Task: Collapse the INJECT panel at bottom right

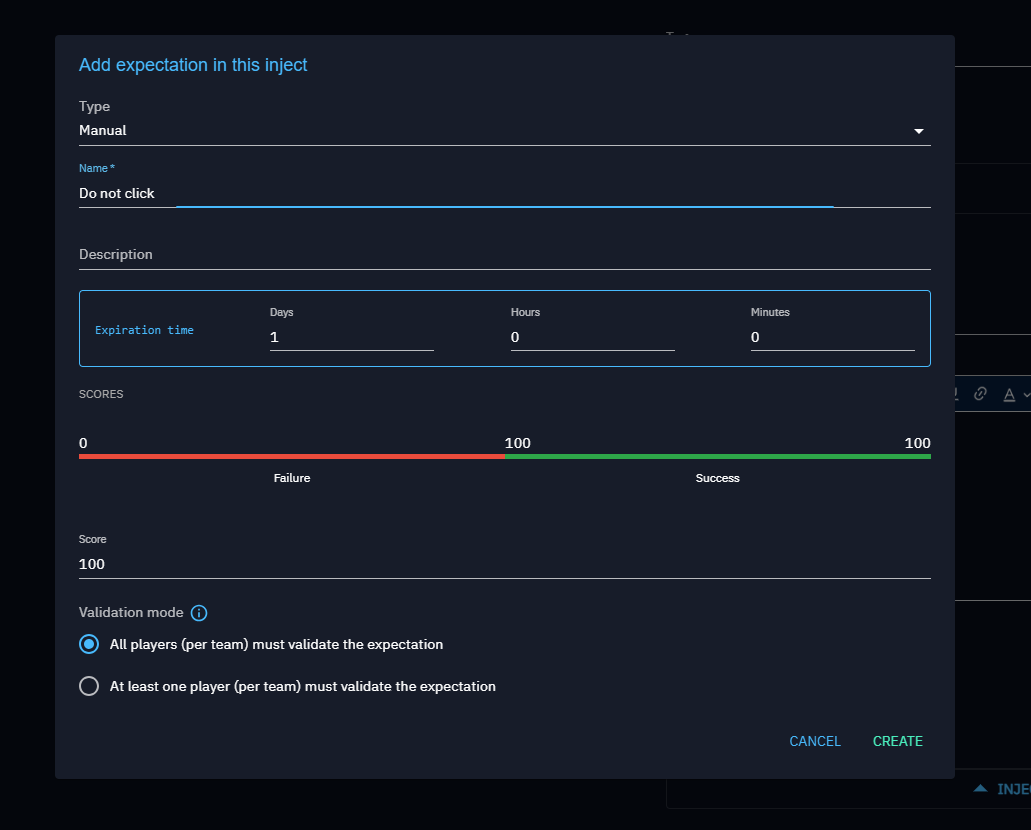Action: pos(981,788)
